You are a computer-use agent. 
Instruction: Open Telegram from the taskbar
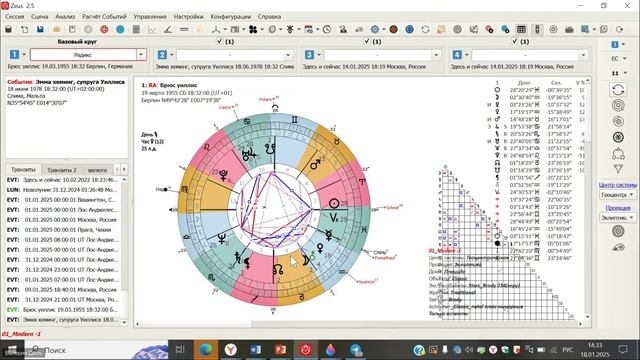(356, 350)
